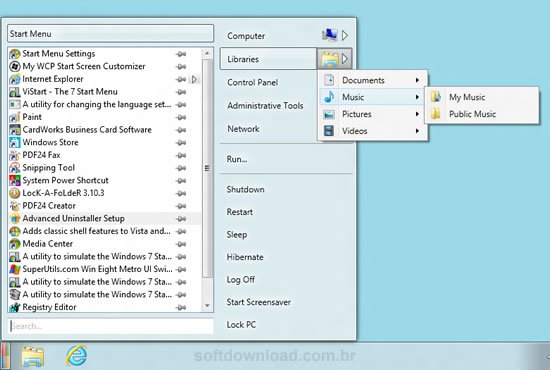Screen dimensions: 550x370
Task: Click the Public Music folder icon
Action: pos(436,114)
